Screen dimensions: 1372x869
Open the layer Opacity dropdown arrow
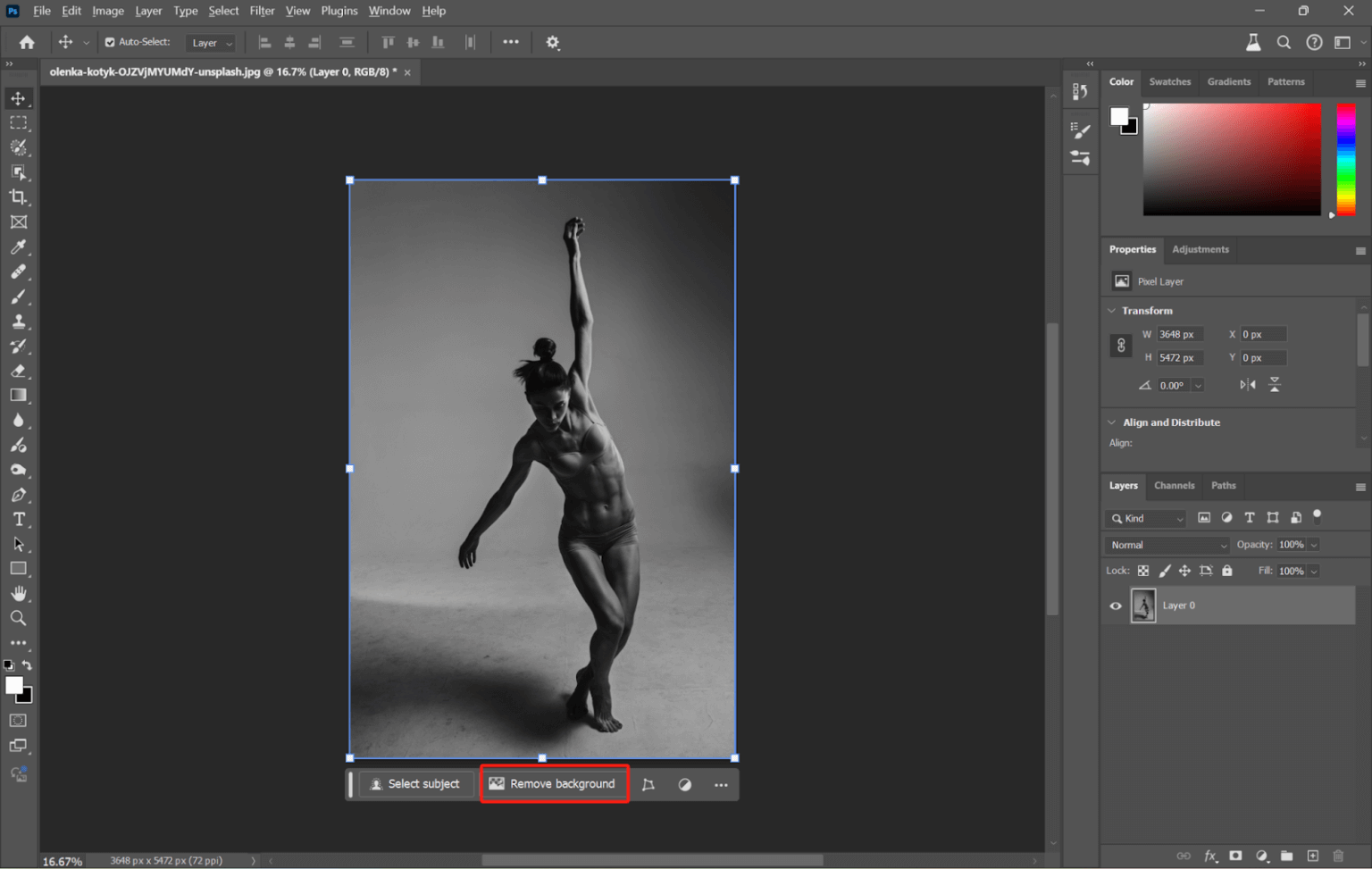click(x=1315, y=545)
